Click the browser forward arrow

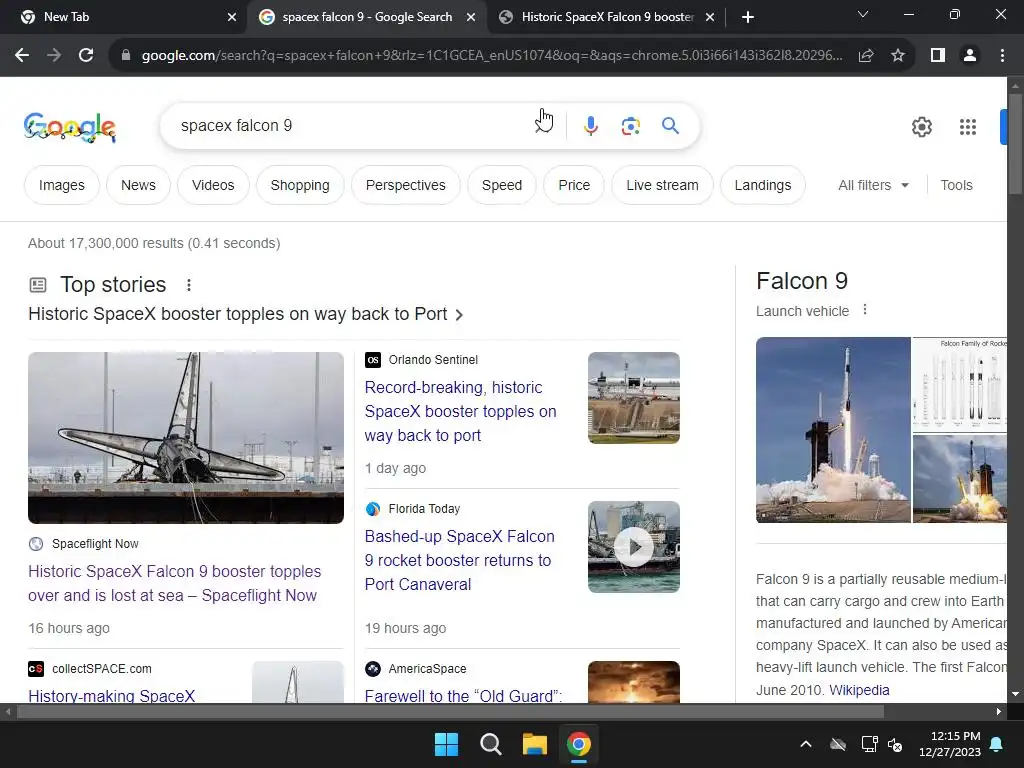pos(54,56)
